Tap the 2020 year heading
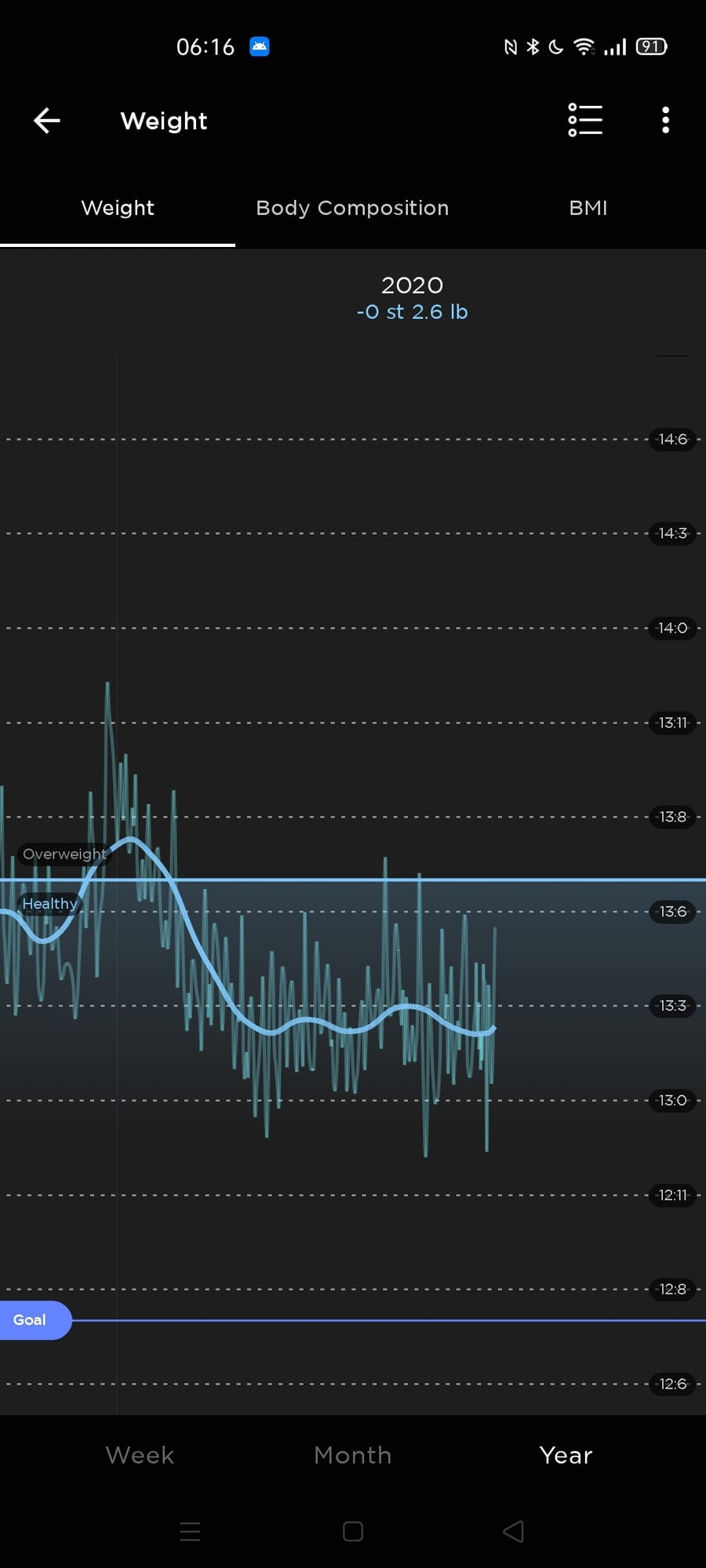This screenshot has width=706, height=1568. coord(412,285)
